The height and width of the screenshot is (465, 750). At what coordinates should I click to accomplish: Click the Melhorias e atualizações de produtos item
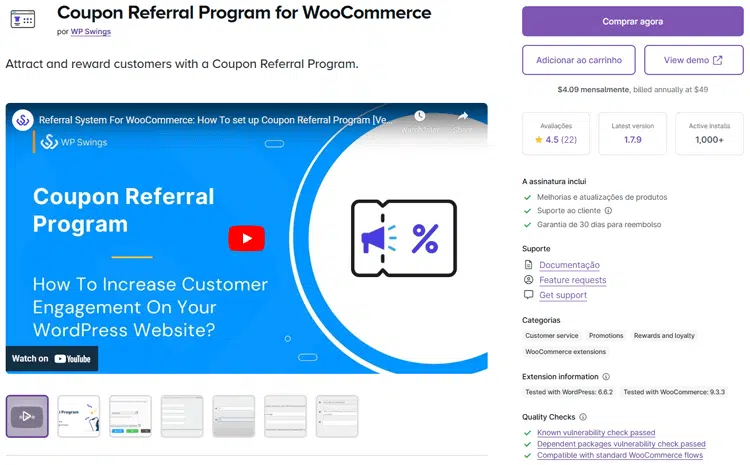point(602,197)
